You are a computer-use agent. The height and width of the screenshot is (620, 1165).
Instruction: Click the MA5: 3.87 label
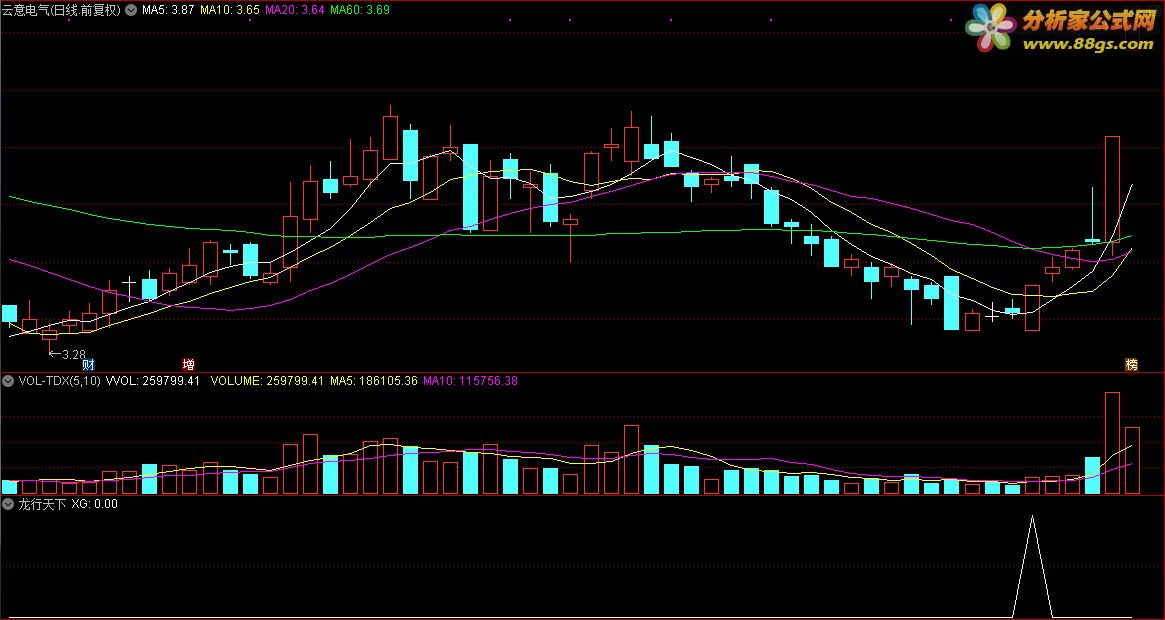click(x=168, y=10)
